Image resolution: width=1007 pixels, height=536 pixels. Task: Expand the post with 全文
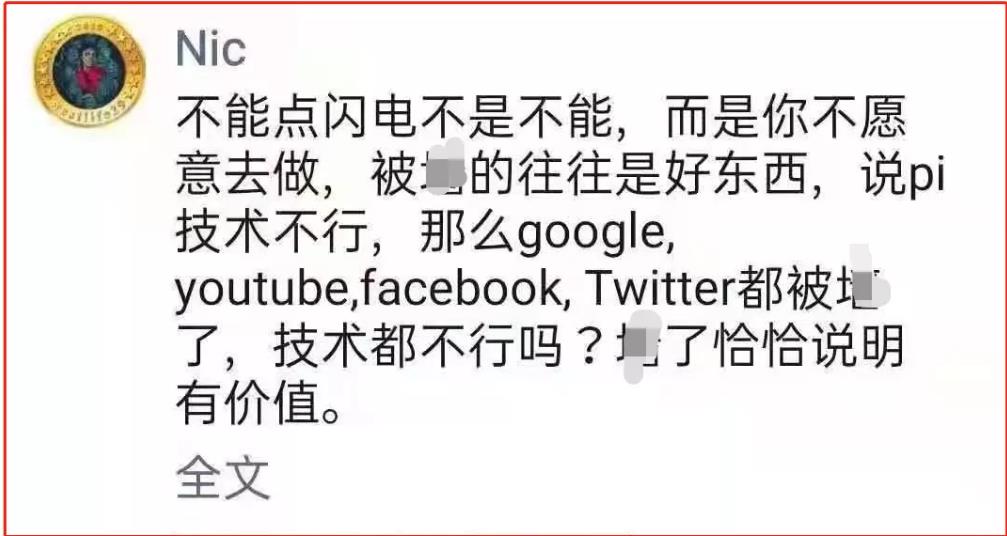pos(223,478)
